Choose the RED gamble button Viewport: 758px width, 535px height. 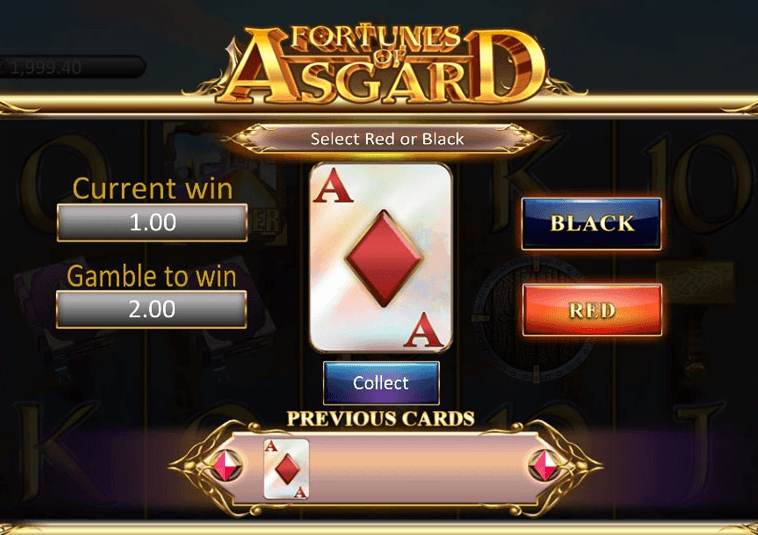pyautogui.click(x=592, y=310)
